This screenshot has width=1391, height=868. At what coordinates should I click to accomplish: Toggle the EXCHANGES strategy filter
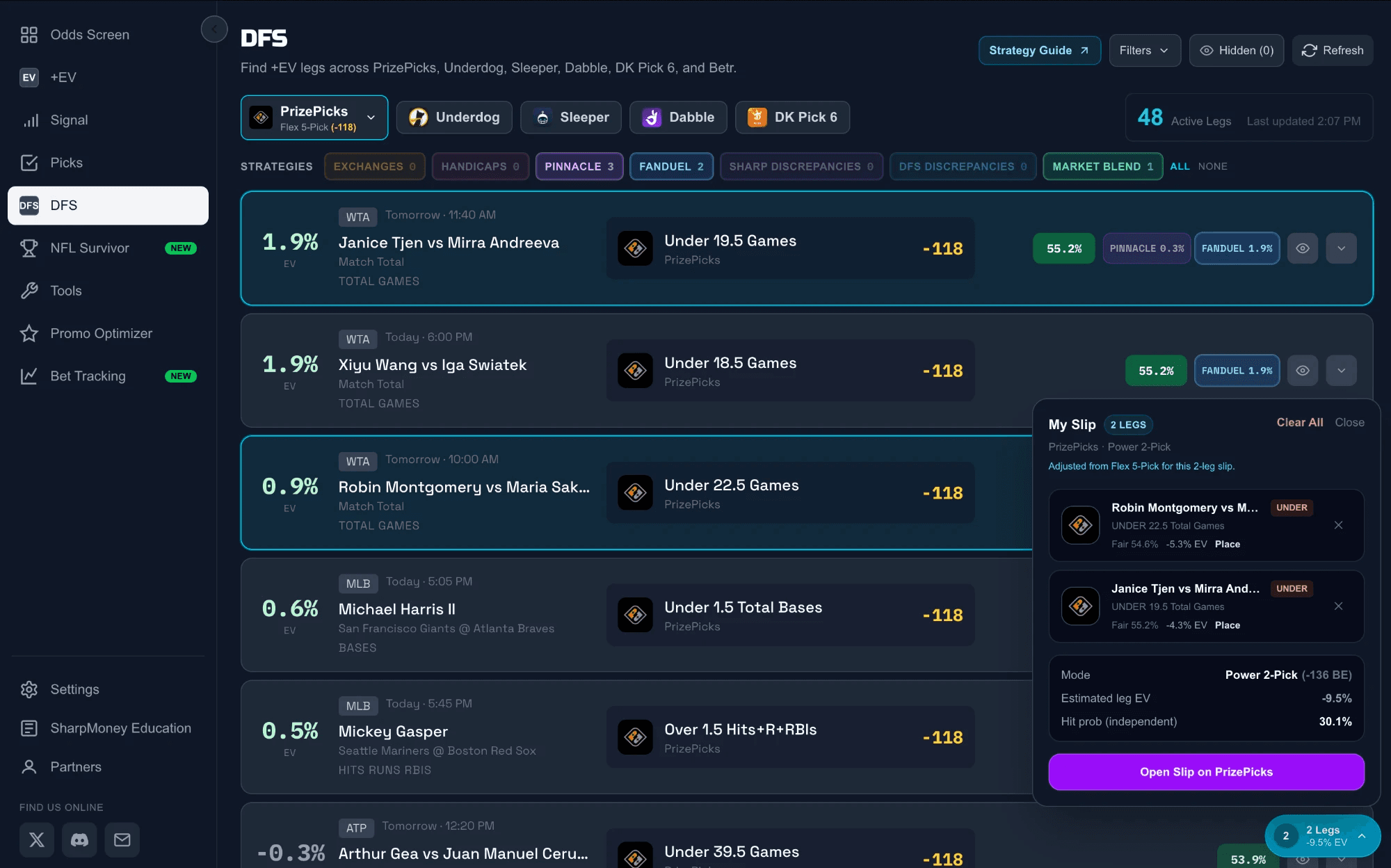(374, 166)
